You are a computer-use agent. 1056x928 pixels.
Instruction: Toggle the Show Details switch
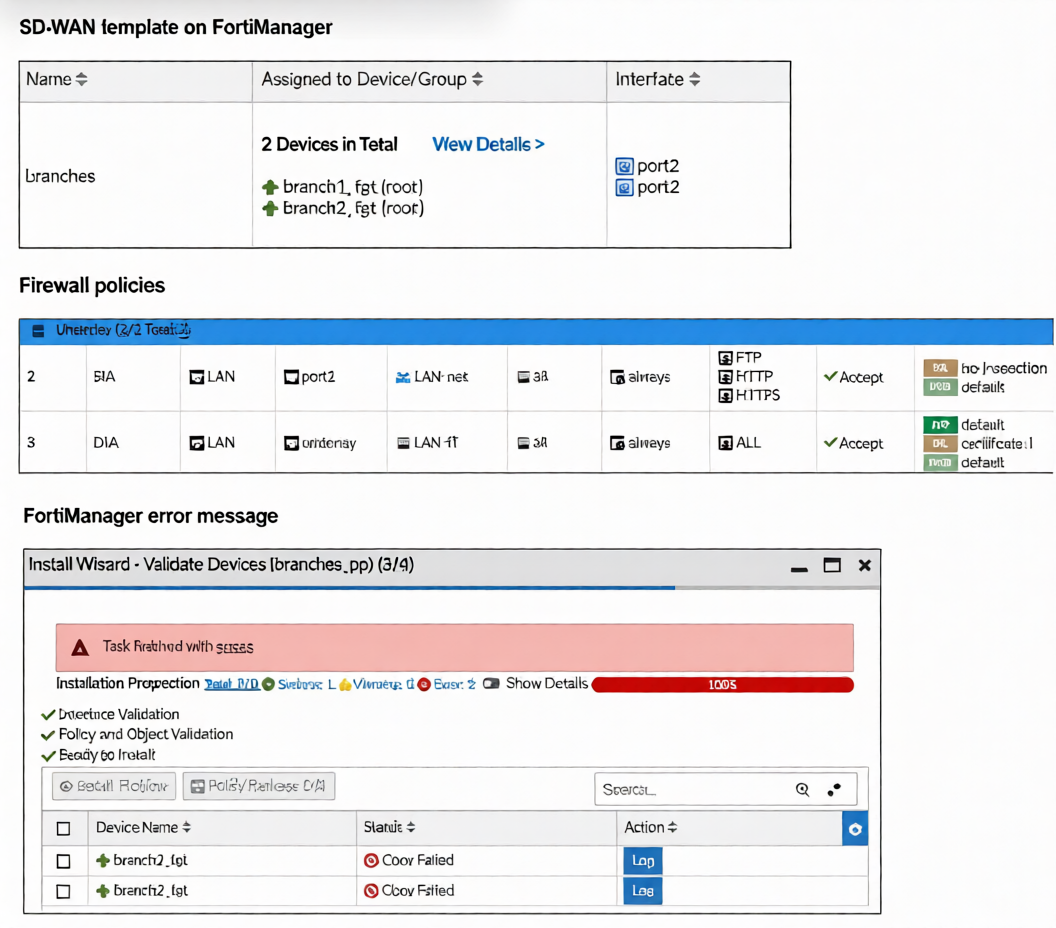[491, 684]
